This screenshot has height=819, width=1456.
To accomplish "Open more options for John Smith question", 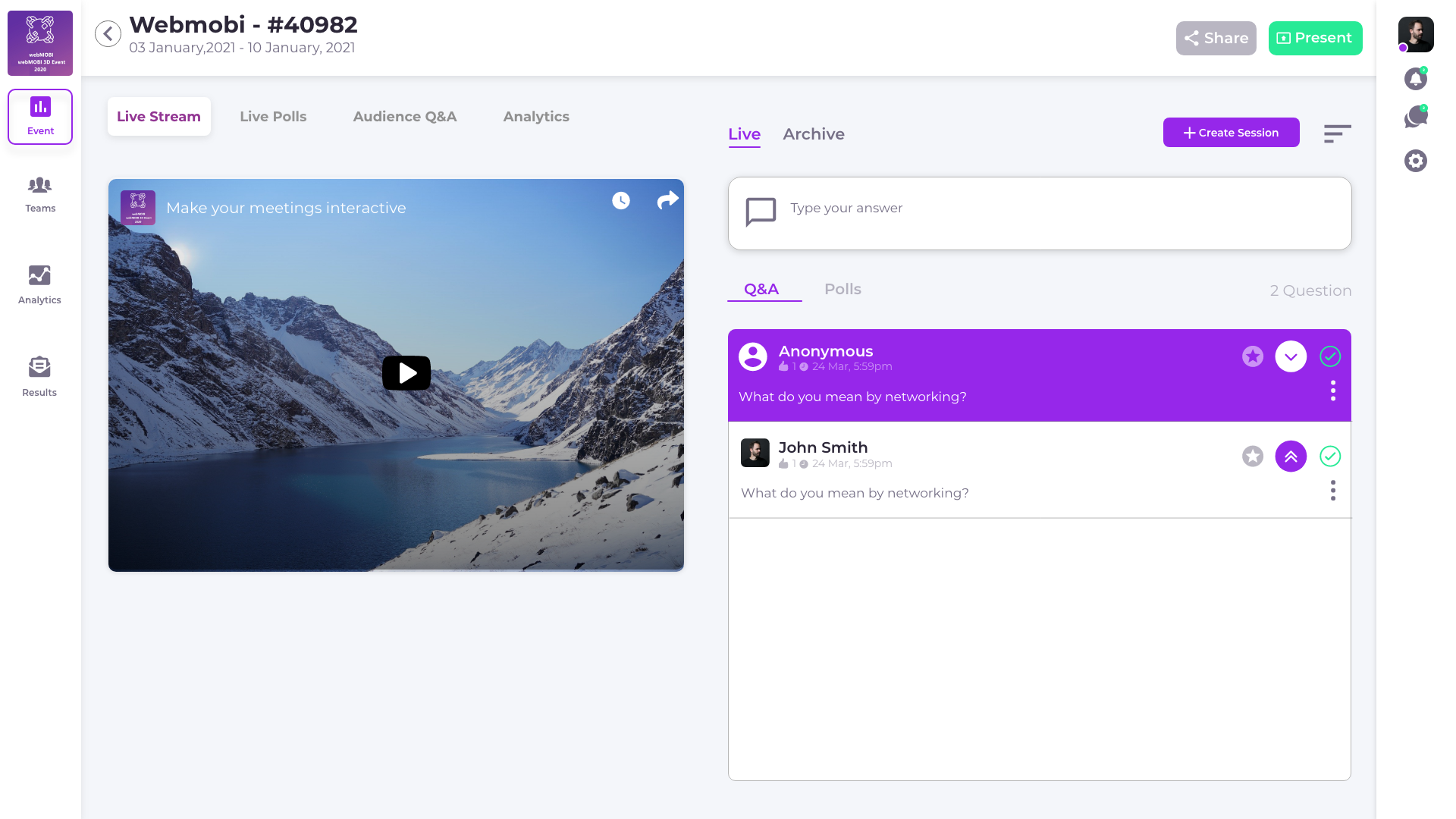I will point(1333,491).
